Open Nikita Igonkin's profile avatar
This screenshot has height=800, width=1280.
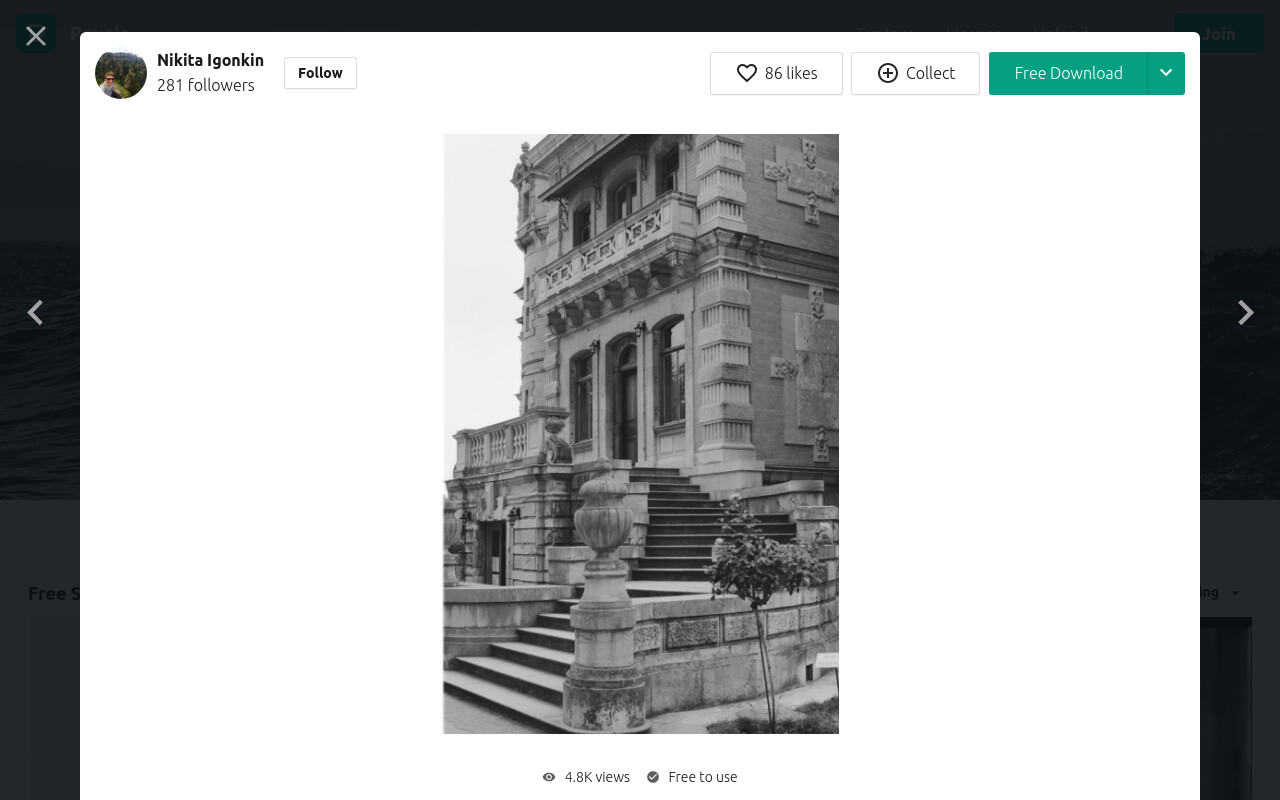pyautogui.click(x=121, y=73)
